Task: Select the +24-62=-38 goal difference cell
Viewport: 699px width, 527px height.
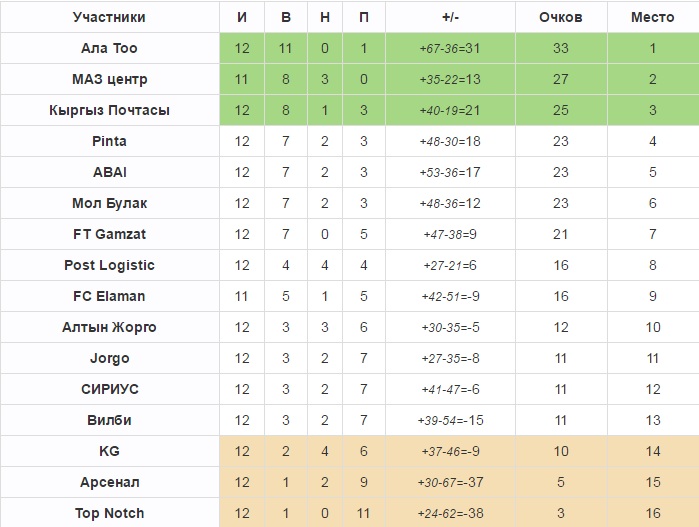Action: coord(450,513)
